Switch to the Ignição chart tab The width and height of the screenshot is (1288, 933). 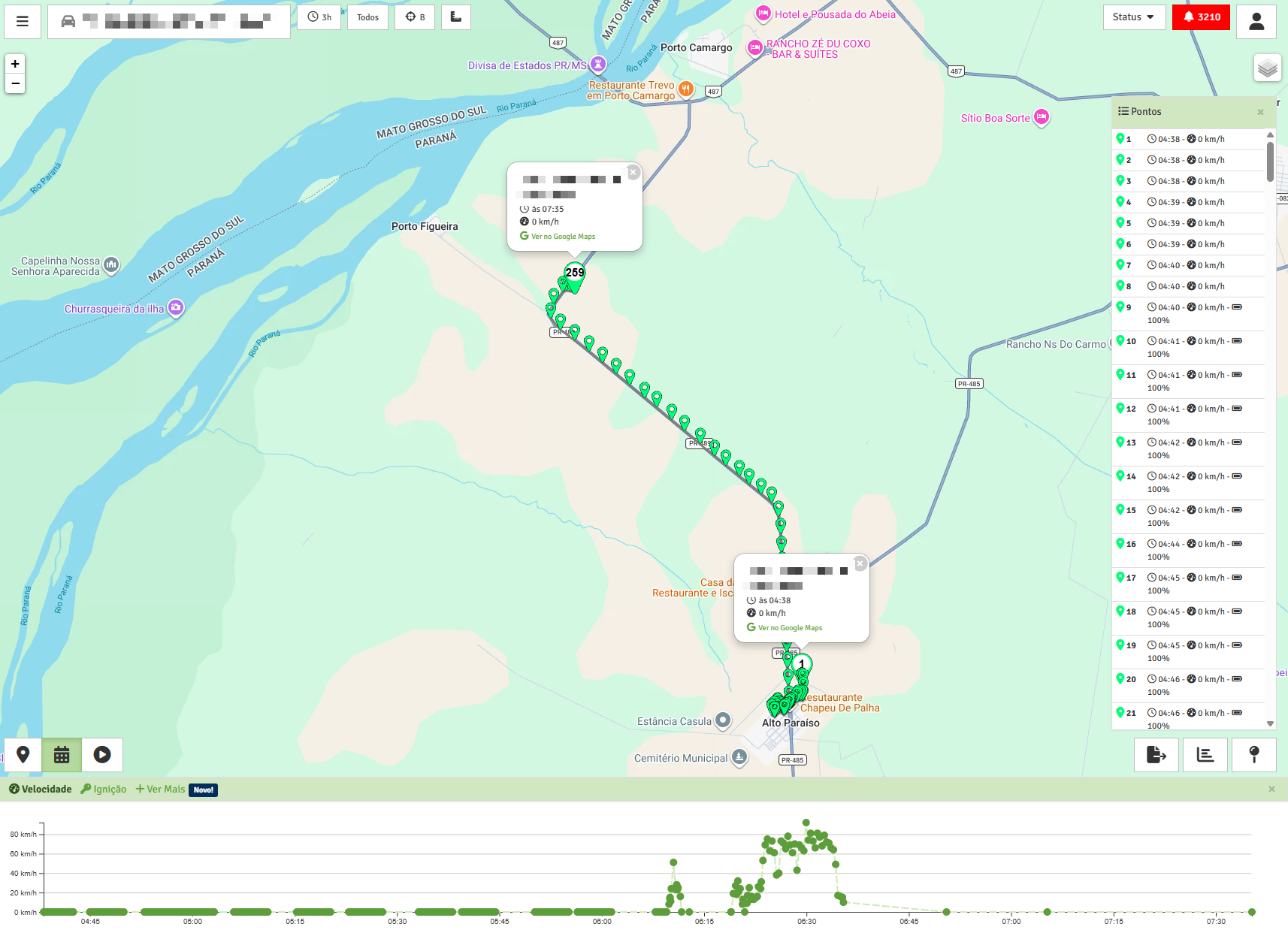[104, 789]
